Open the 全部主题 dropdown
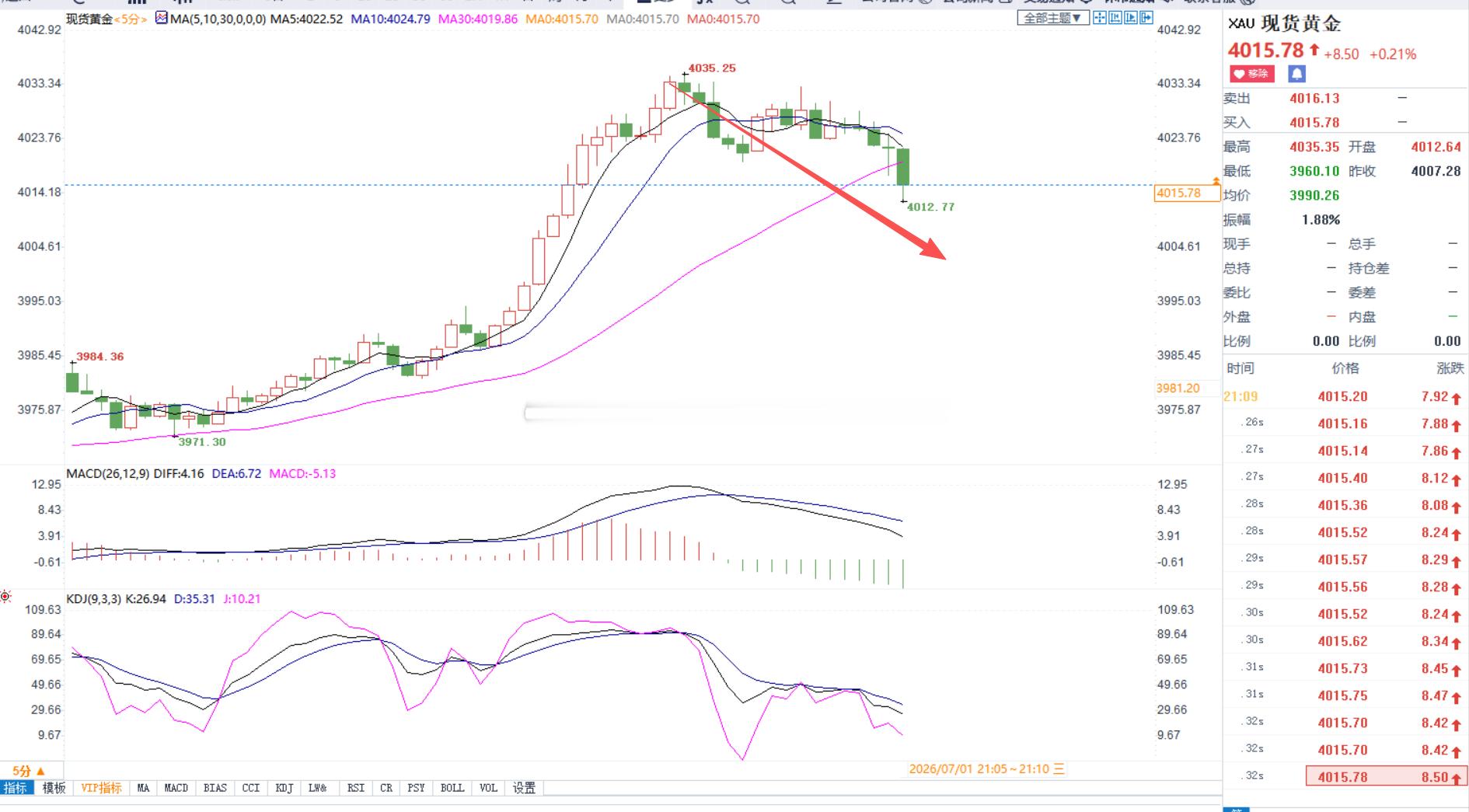Viewport: 1469px width, 812px height. coord(1052,18)
